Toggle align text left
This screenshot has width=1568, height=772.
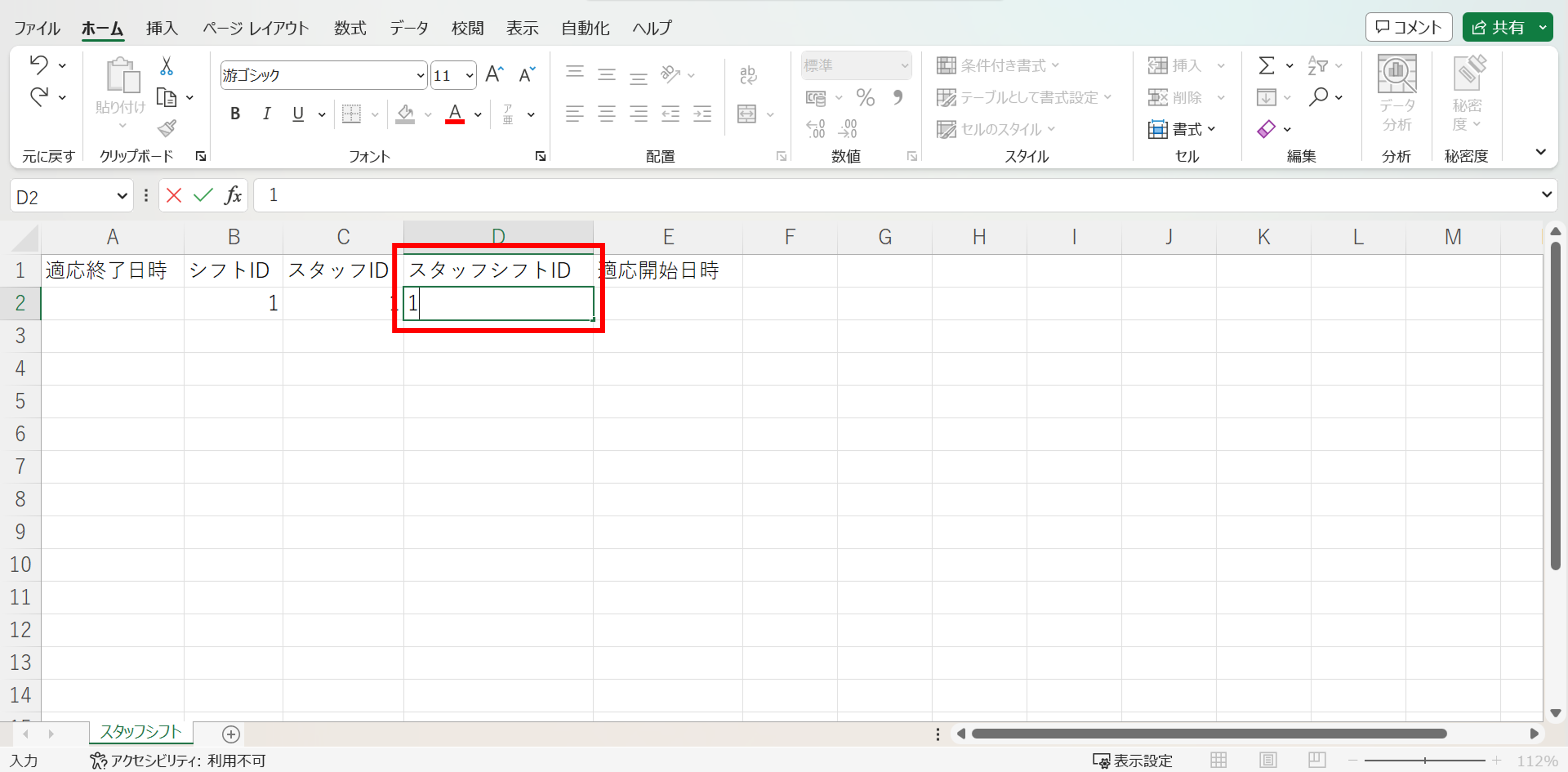(x=574, y=114)
